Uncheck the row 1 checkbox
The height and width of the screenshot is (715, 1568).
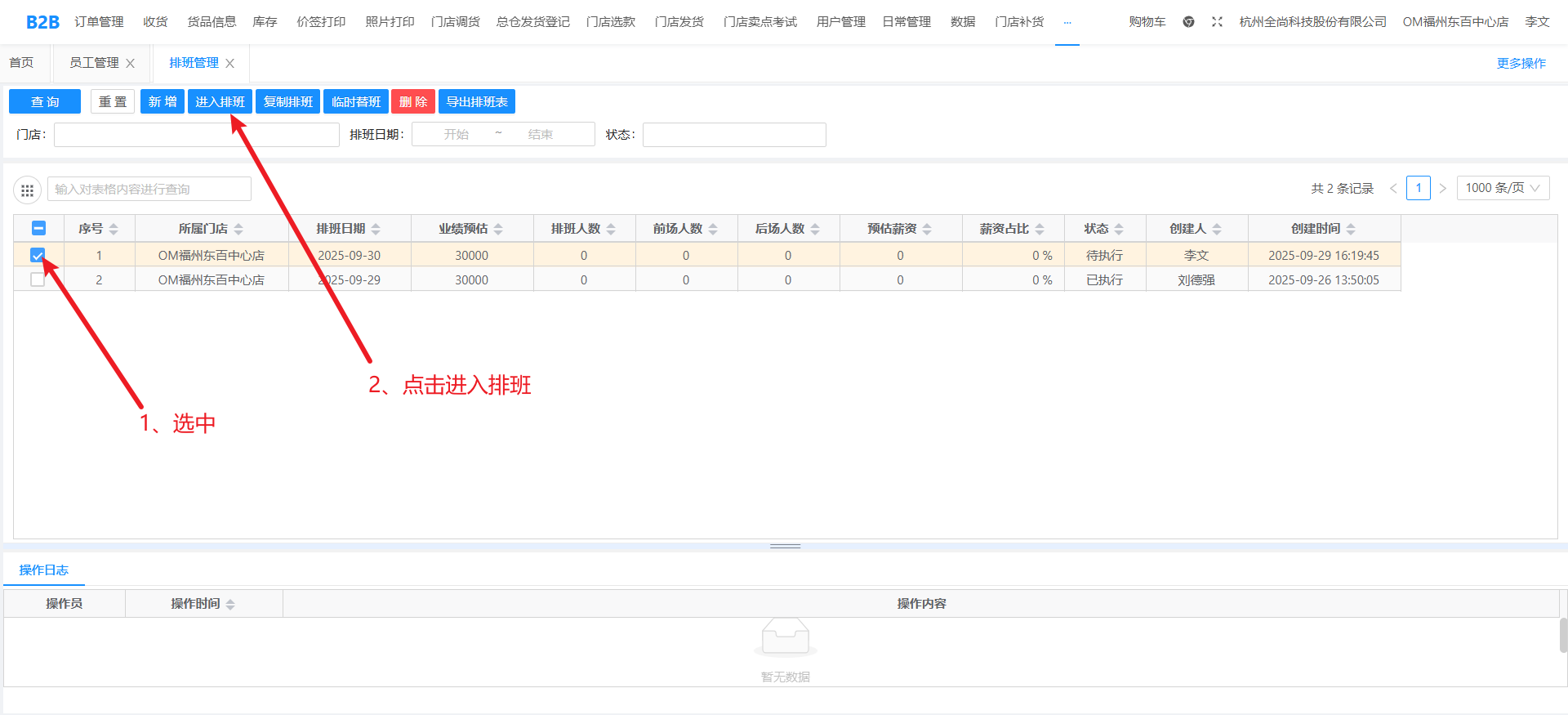pyautogui.click(x=38, y=256)
